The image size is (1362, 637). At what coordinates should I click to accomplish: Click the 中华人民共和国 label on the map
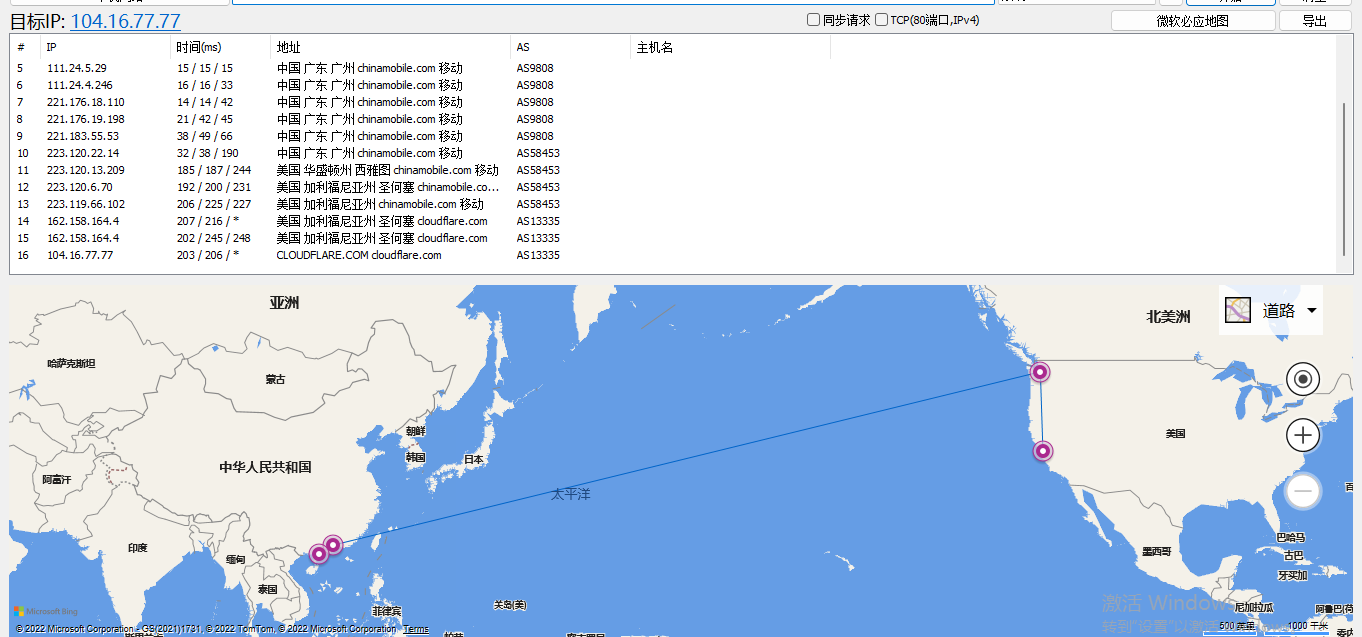(x=265, y=467)
